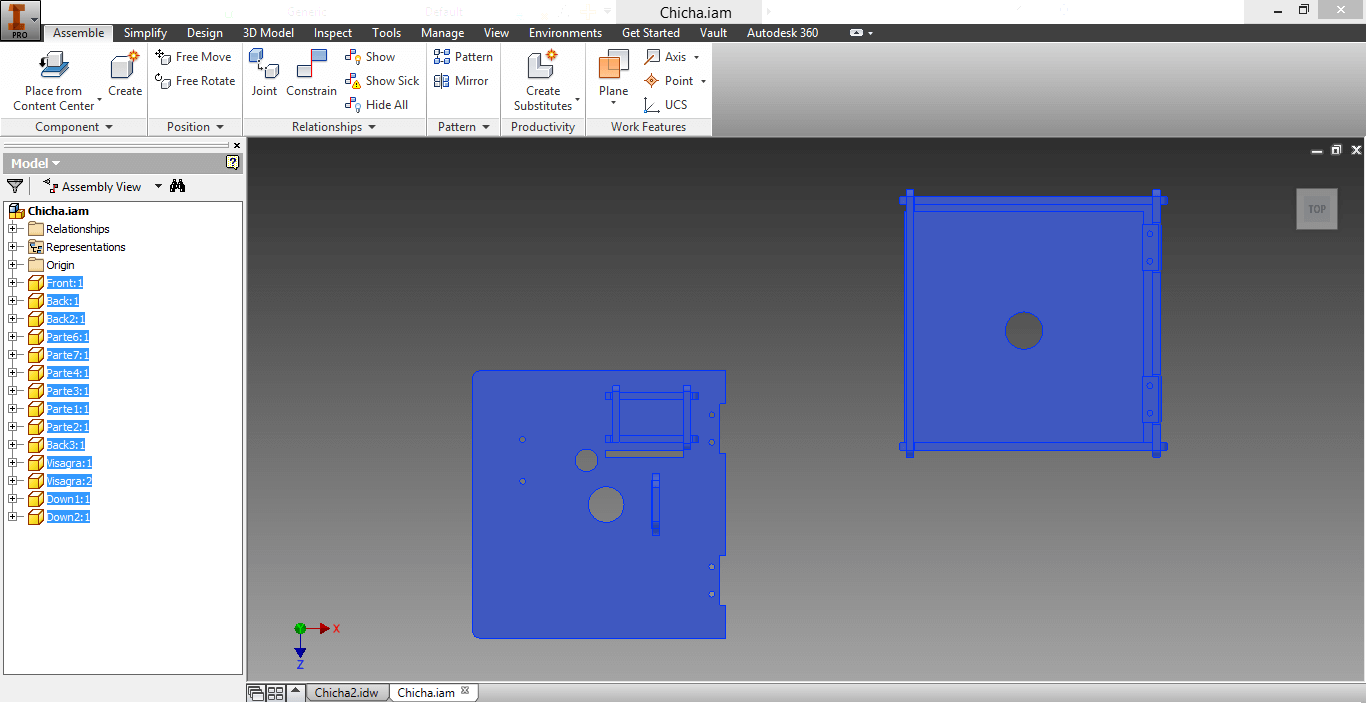Screen dimensions: 1366x703
Task: Expand the Origin folder node
Action: coord(13,265)
